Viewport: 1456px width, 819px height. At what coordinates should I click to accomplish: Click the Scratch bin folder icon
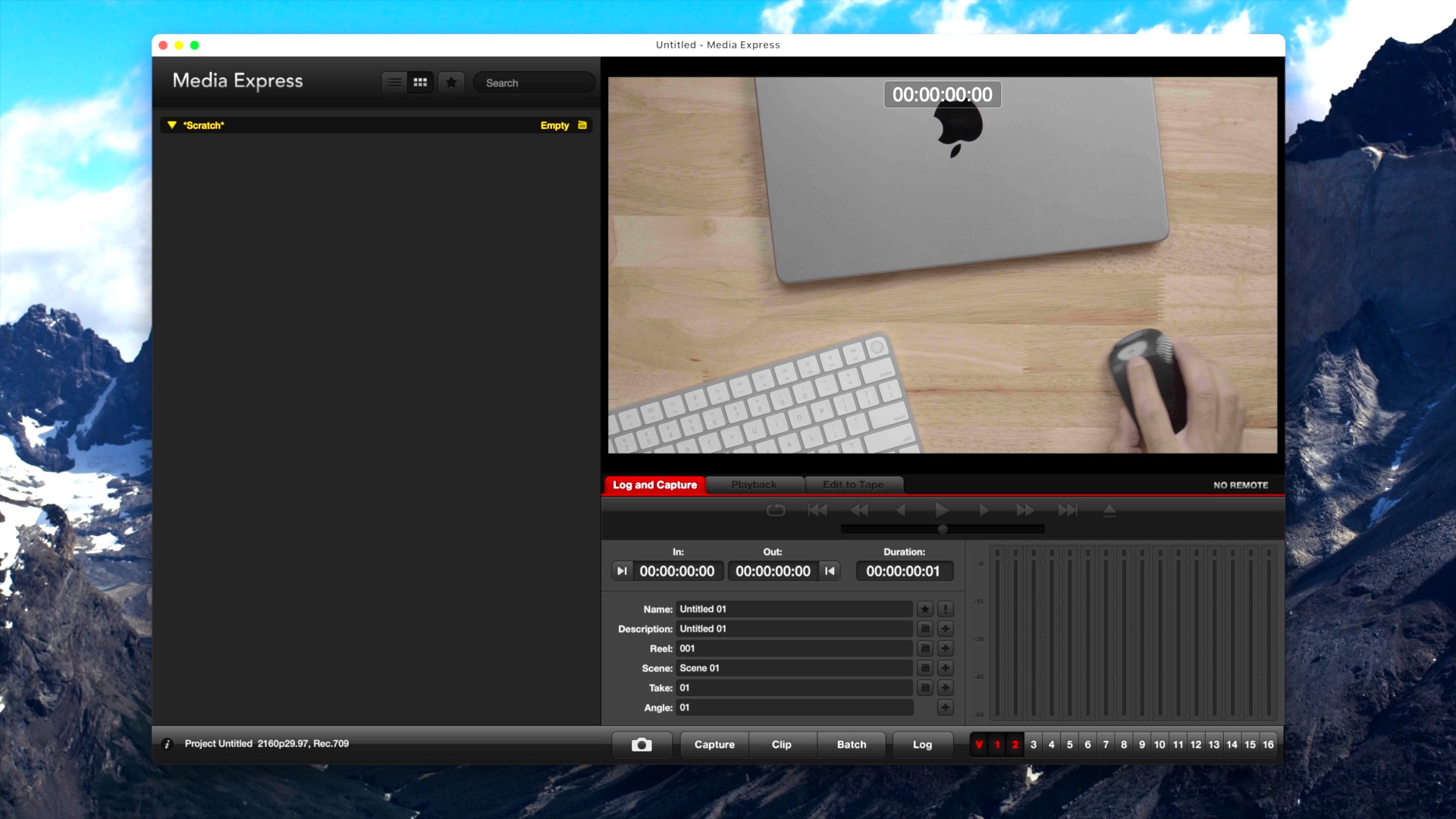tap(582, 125)
